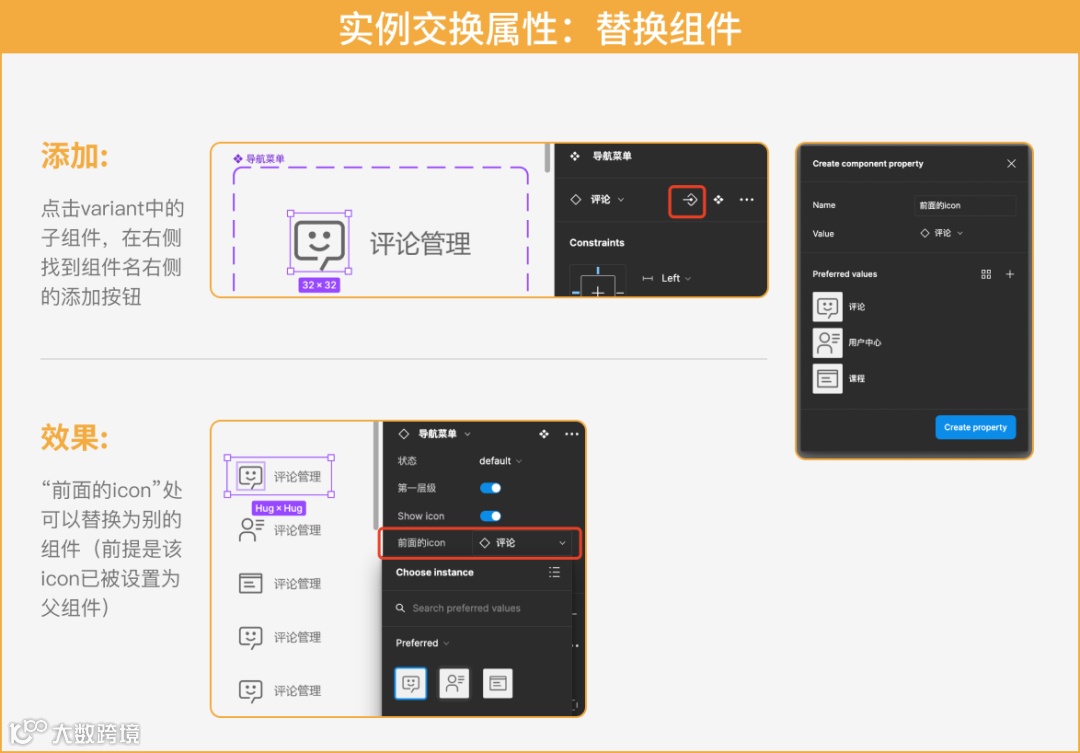1080x753 pixels.
Task: Click the grid view icon in Preferred values
Action: (986, 274)
